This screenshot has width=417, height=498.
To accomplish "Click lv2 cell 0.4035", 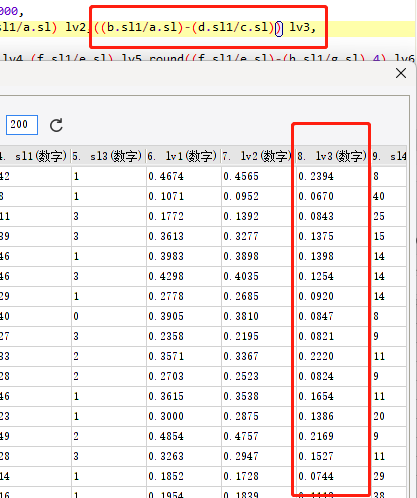I will (258, 276).
